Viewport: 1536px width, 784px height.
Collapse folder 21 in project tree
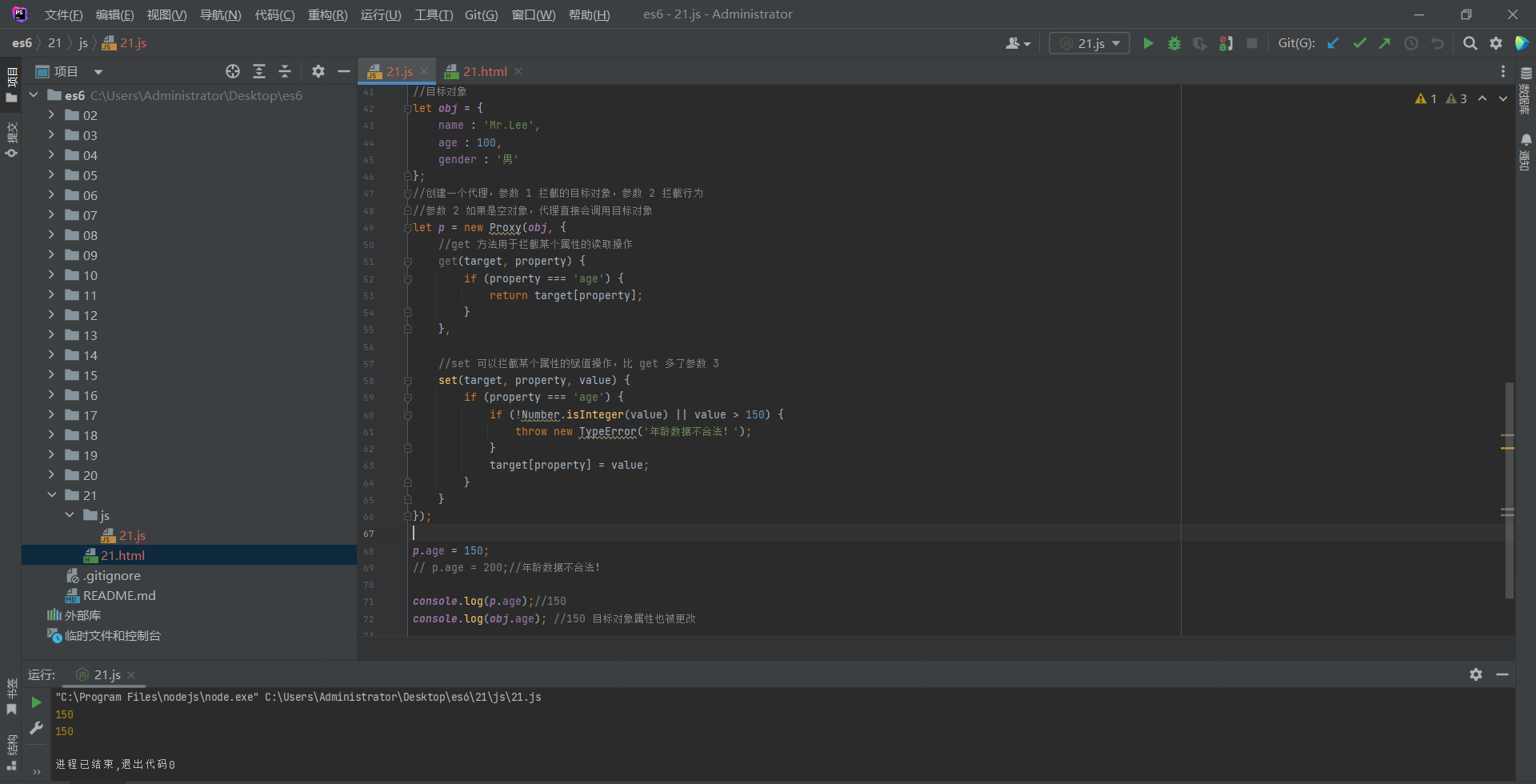[x=51, y=495]
